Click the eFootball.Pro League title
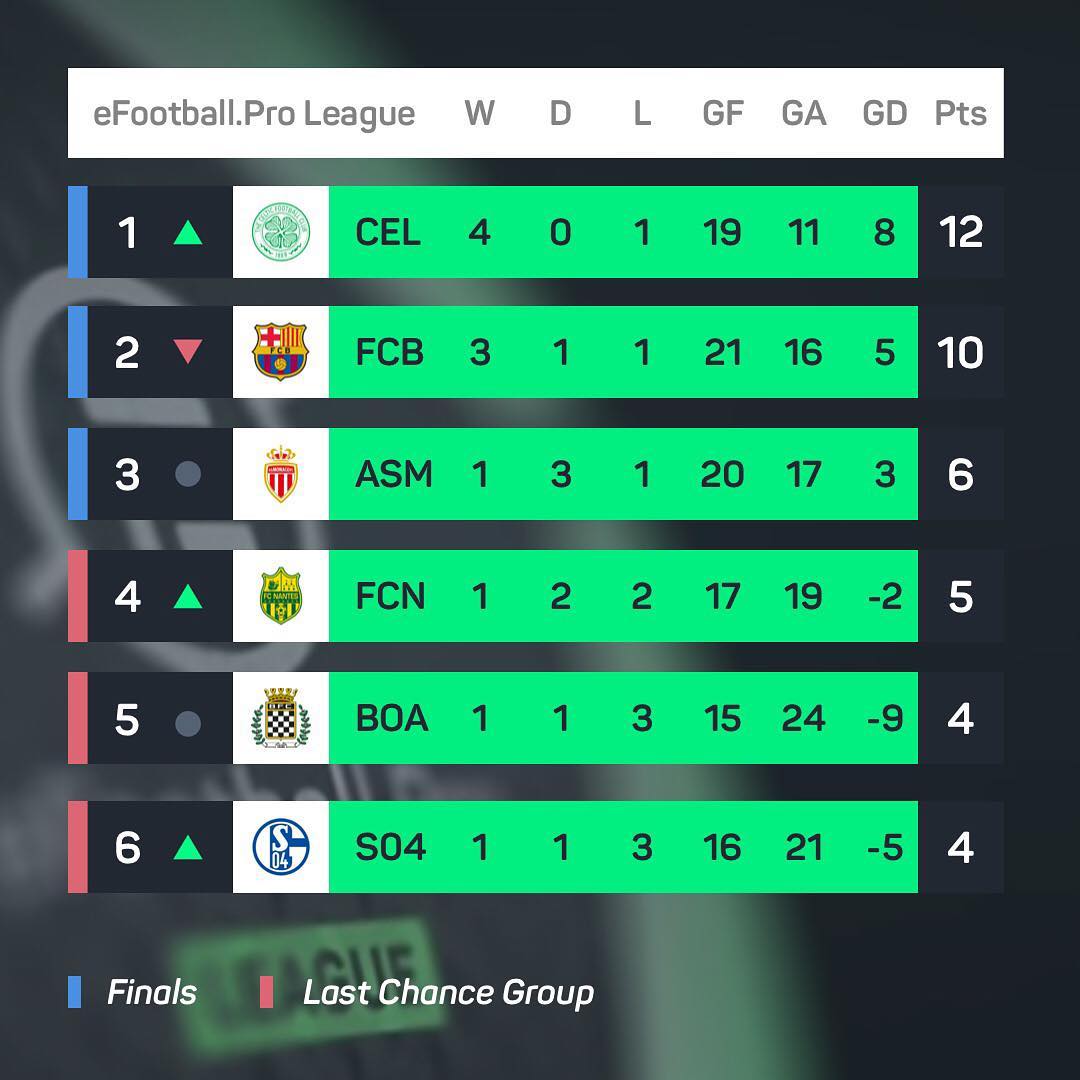Image resolution: width=1080 pixels, height=1080 pixels. pos(253,114)
